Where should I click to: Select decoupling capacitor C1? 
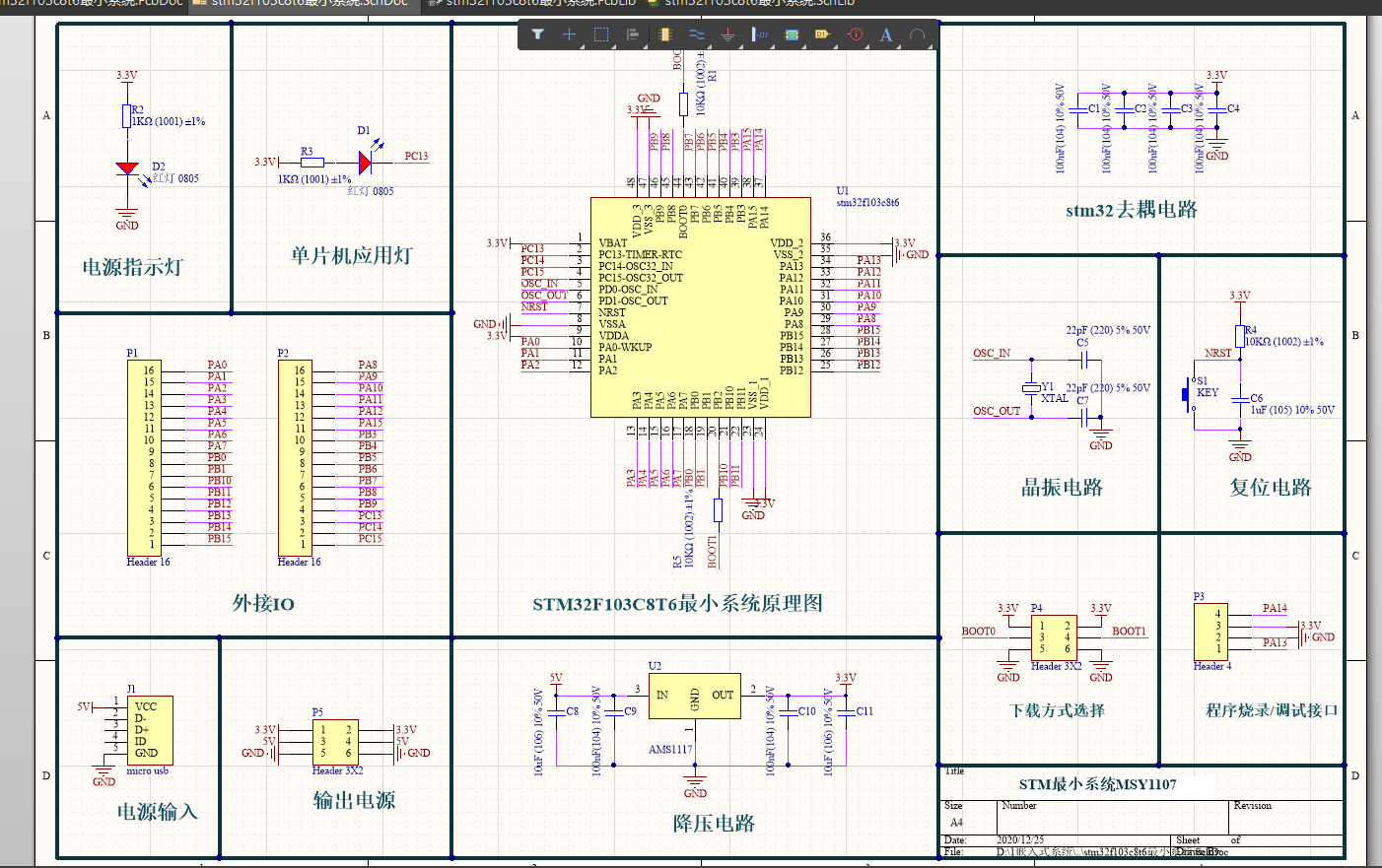[1078, 109]
